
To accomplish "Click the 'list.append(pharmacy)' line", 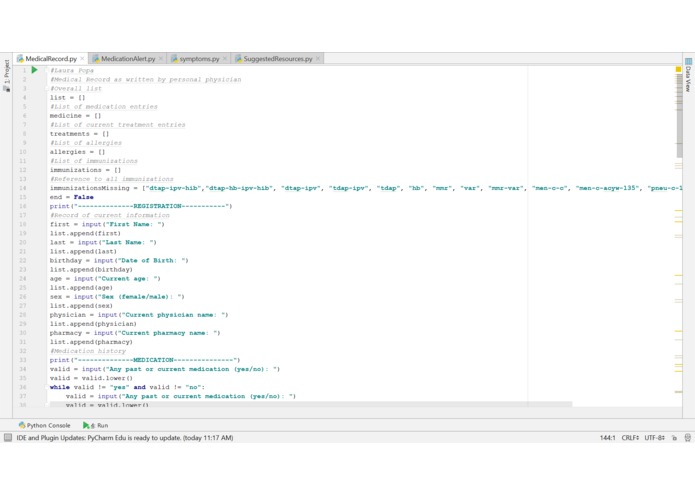I will pos(91,342).
